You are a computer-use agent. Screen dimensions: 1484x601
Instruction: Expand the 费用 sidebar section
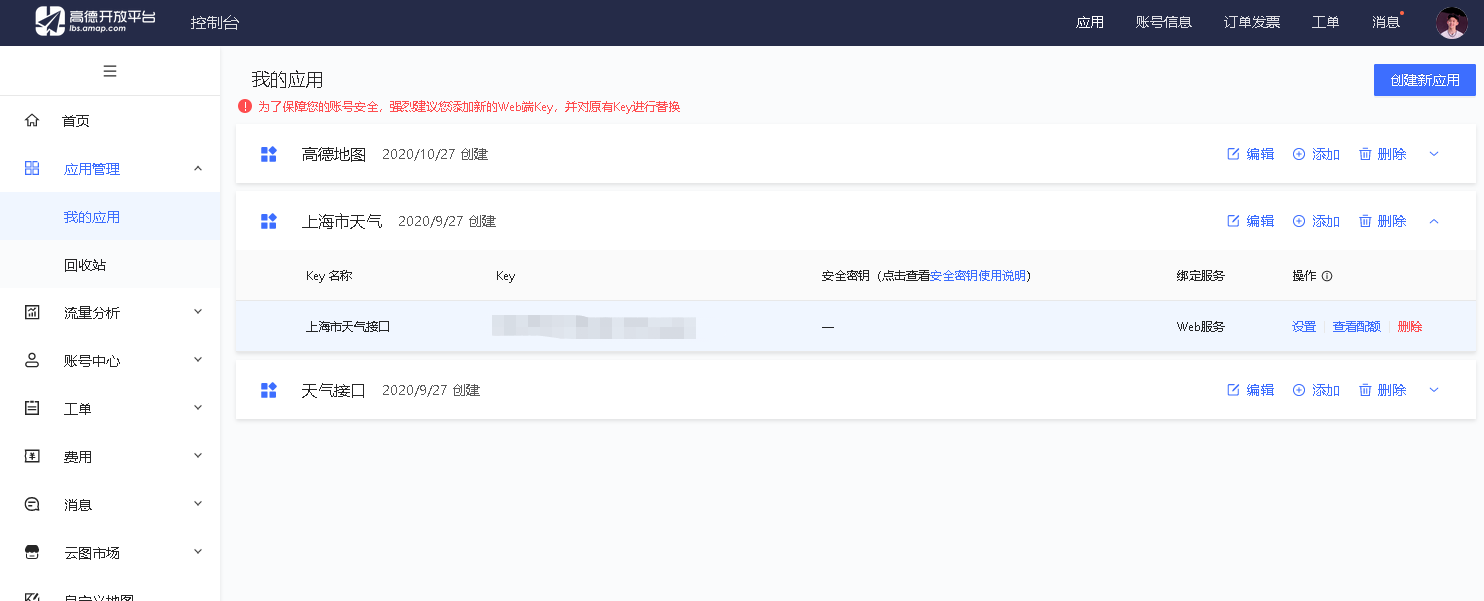click(198, 456)
